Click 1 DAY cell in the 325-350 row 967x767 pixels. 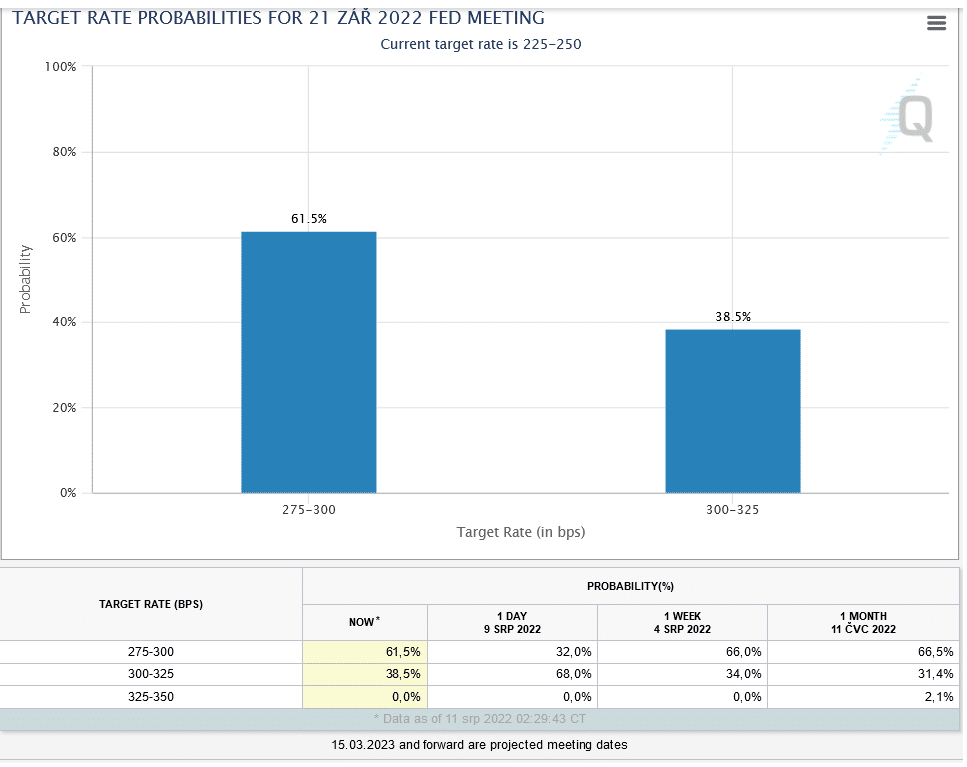coord(514,699)
